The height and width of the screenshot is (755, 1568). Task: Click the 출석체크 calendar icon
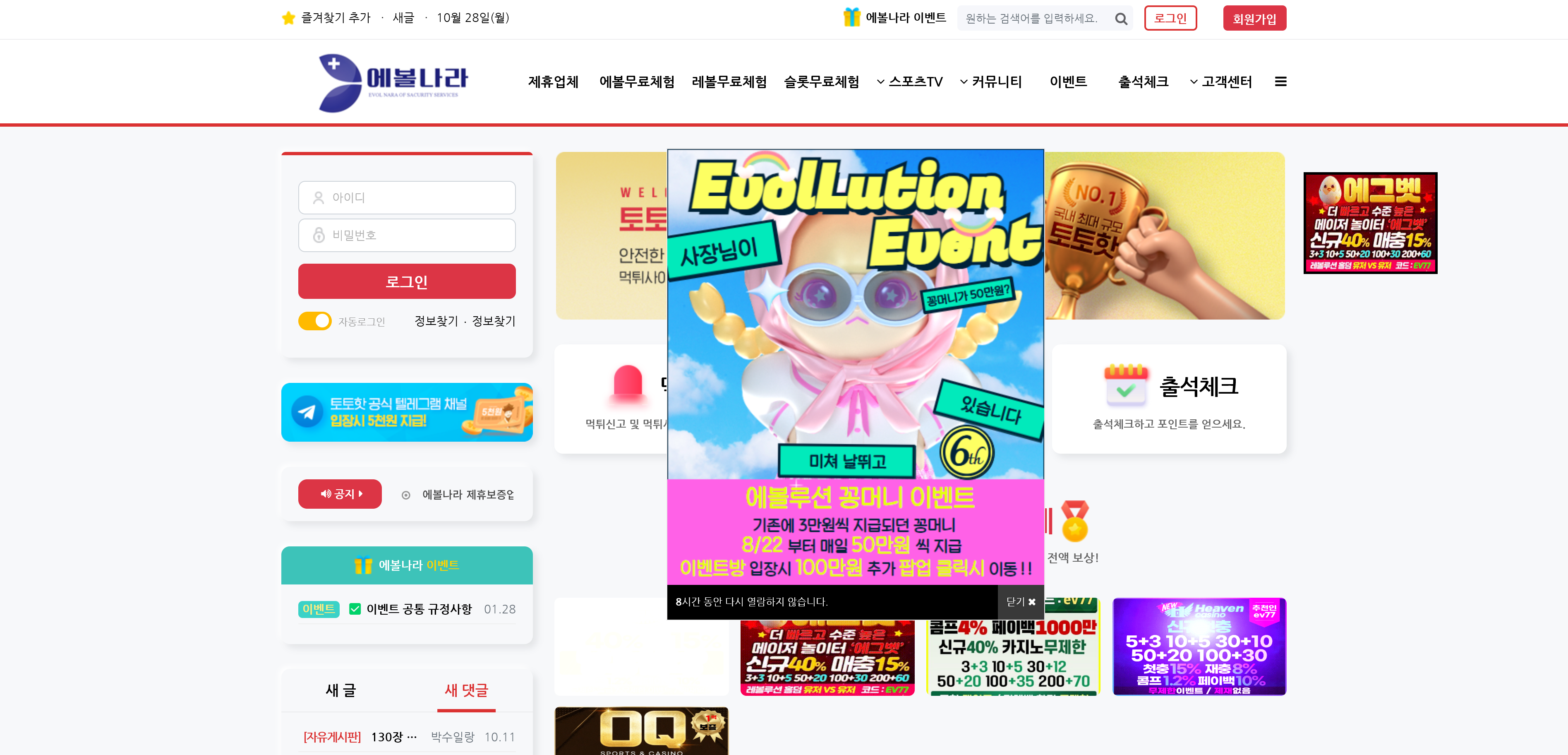coord(1125,385)
